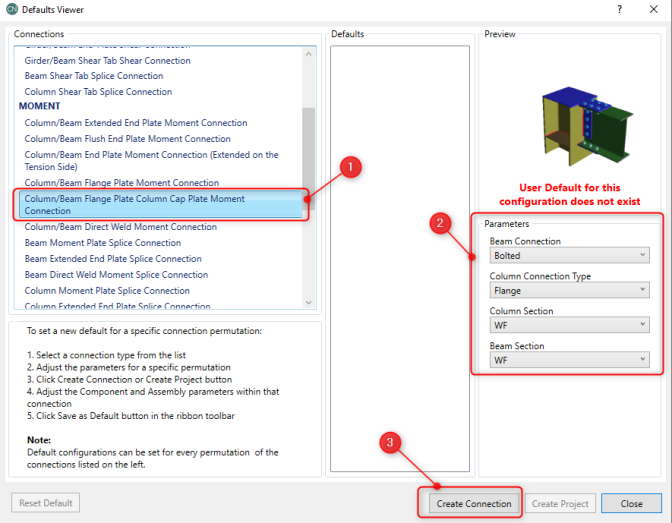Select Column/Beam Flange Plate Moment Connection
Screen dimensions: 672x523
point(121,183)
